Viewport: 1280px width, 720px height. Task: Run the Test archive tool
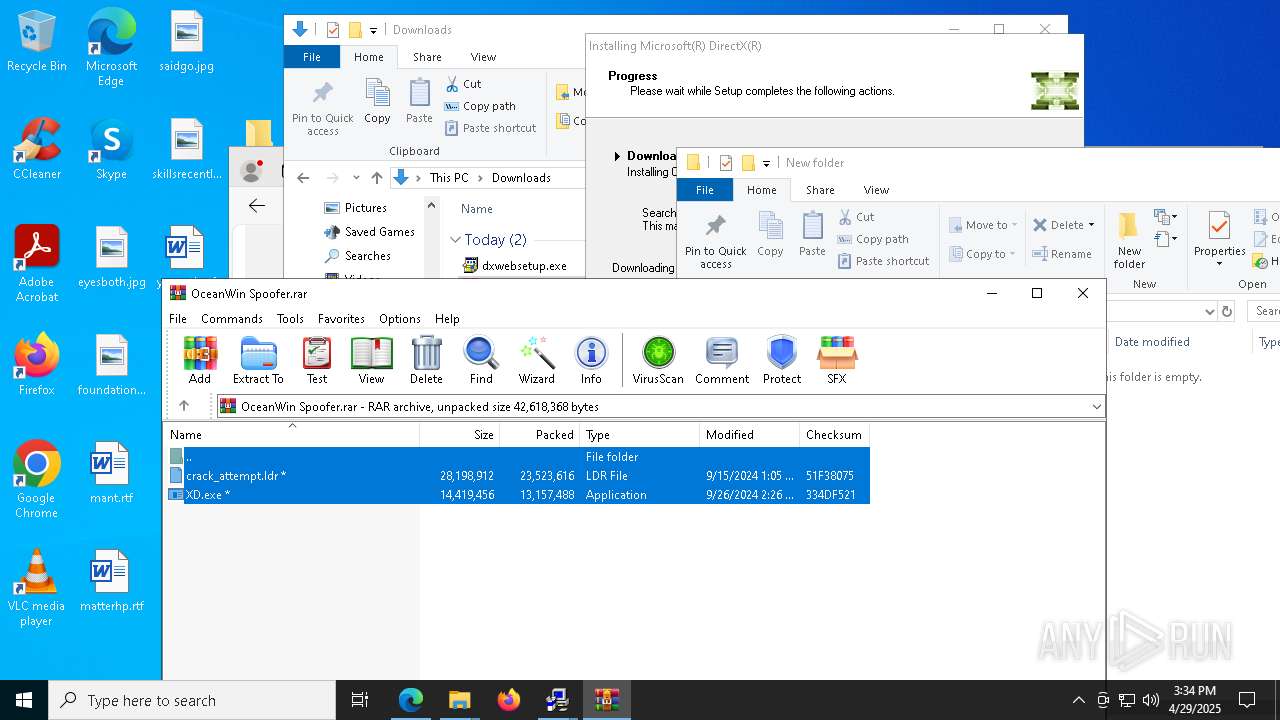(x=317, y=360)
